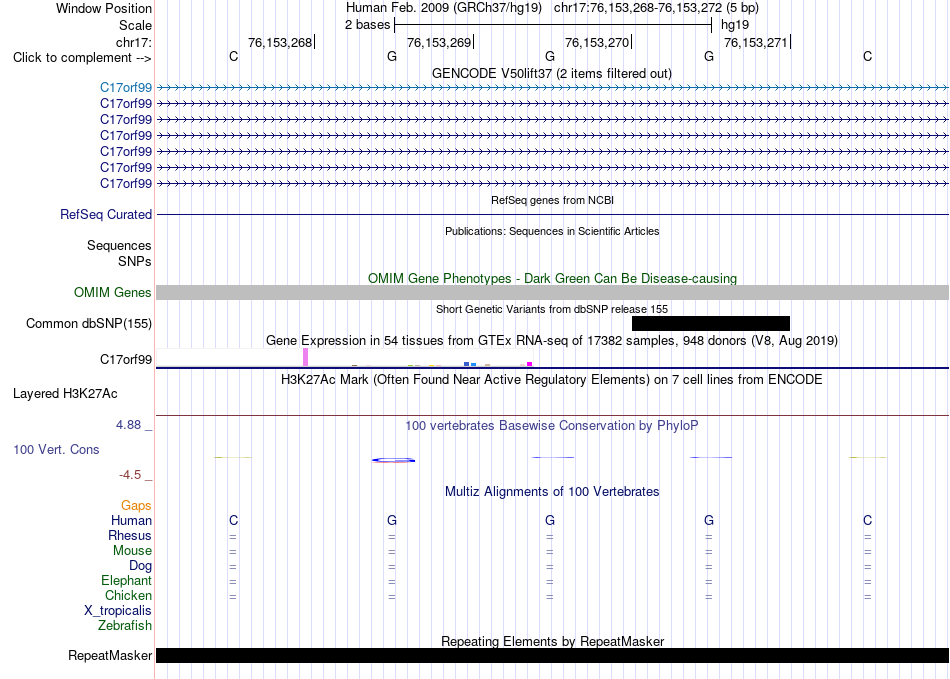Viewport: 950px width, 679px height.
Task: Click the orange 'Gaps' label
Action: [136, 505]
